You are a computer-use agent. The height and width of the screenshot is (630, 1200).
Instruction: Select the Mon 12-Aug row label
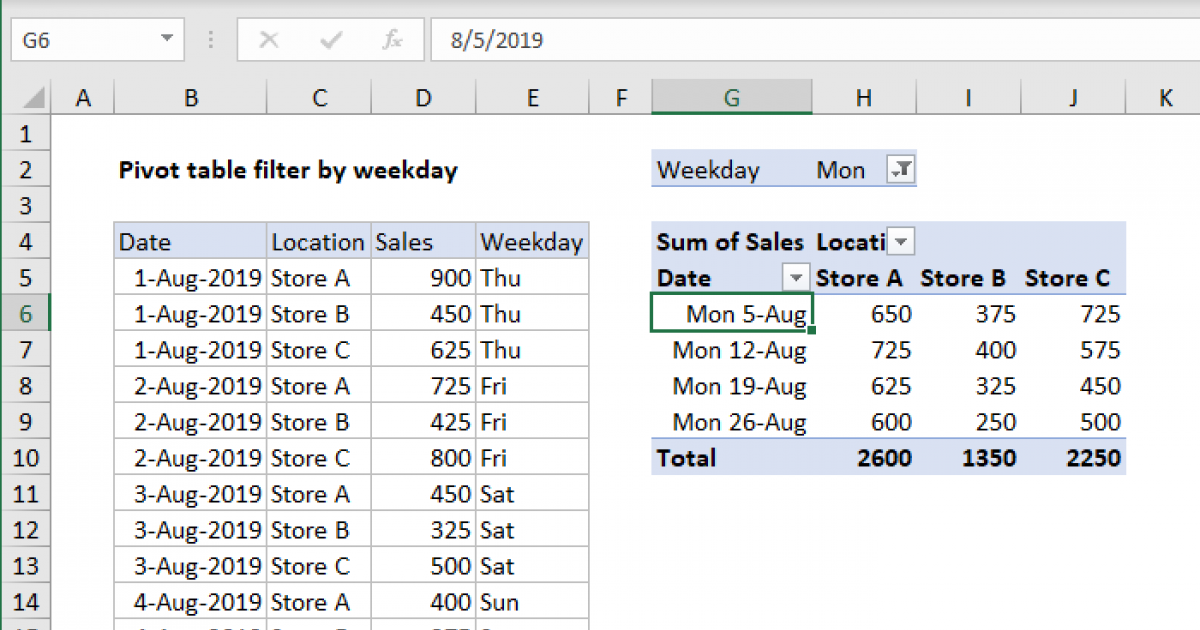[x=738, y=350]
